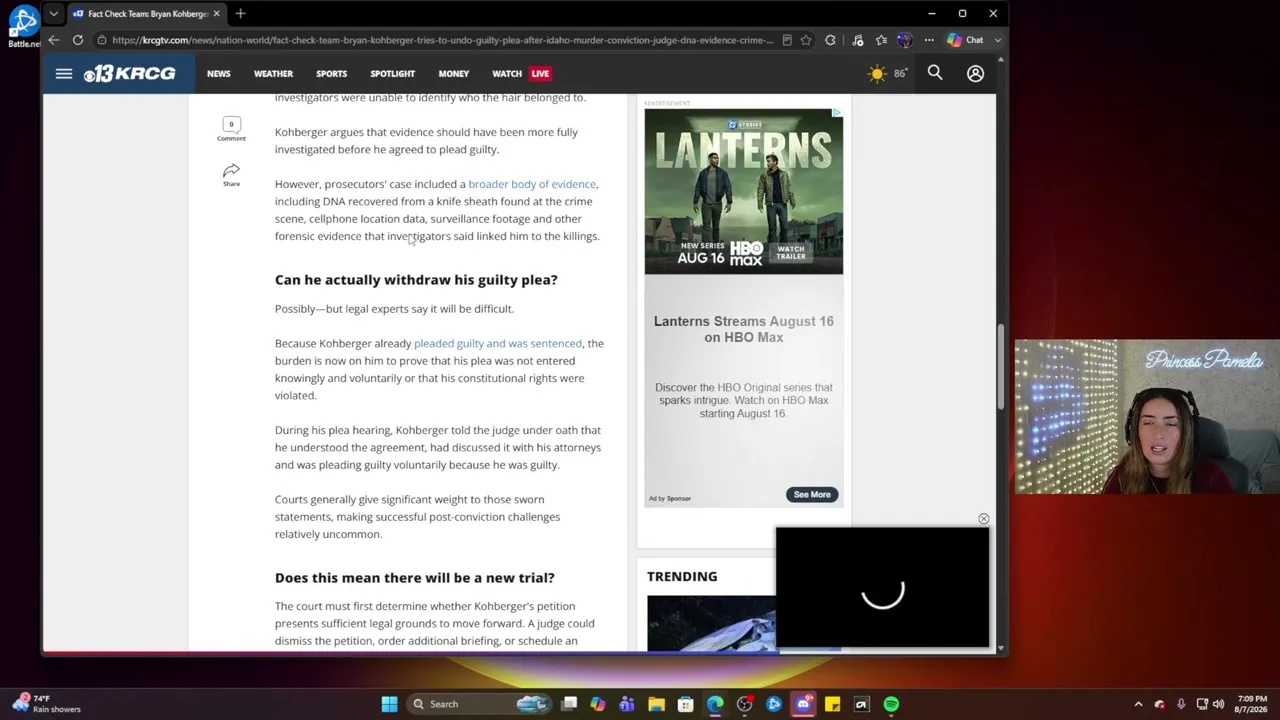Click the system tray microphone icon
Screen dimensions: 1280x720
1181,704
